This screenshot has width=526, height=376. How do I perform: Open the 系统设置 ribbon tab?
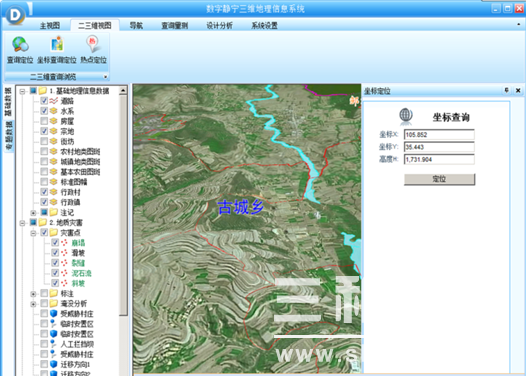click(x=264, y=25)
